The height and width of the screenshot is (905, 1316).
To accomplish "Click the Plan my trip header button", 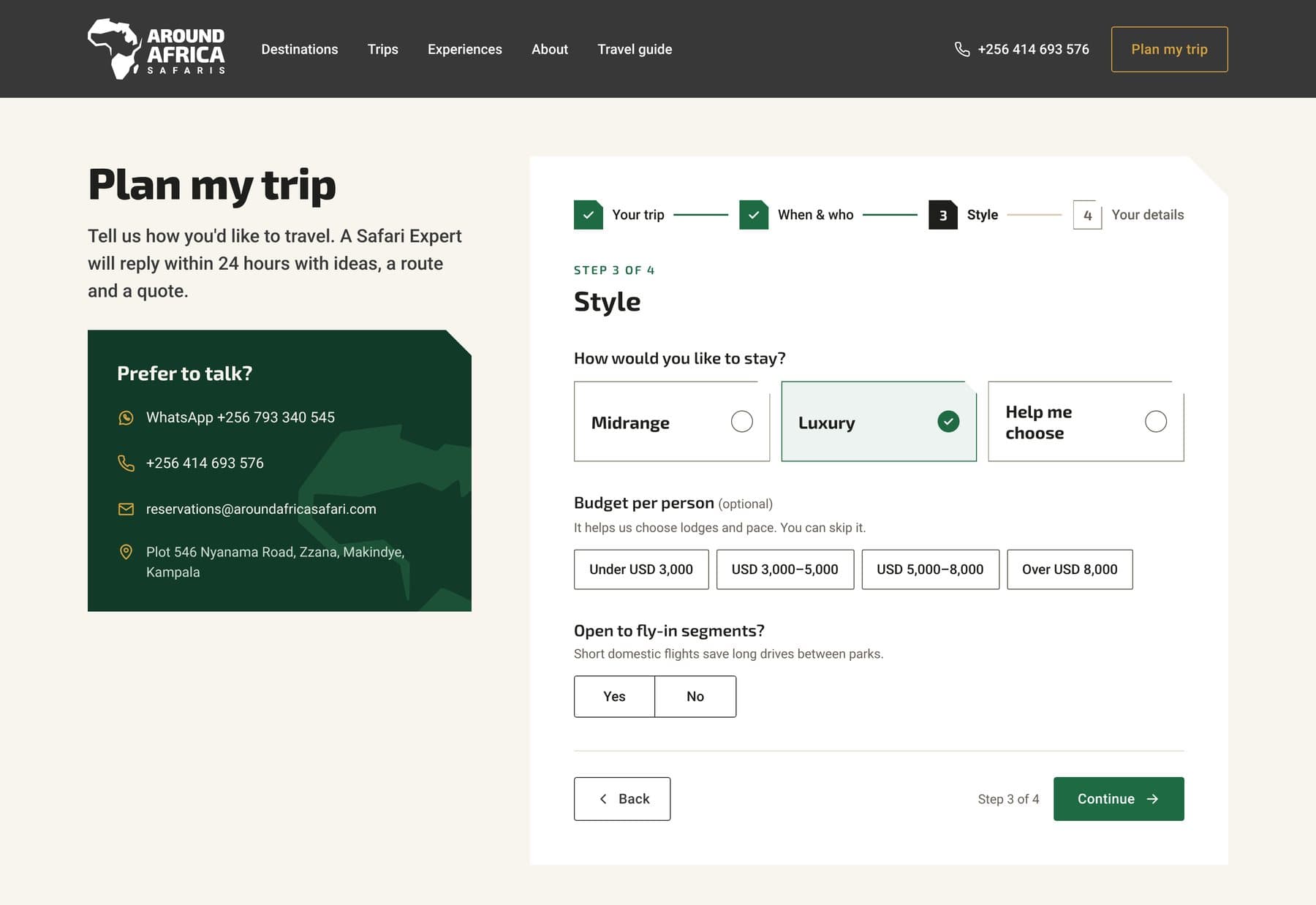I will coord(1169,49).
